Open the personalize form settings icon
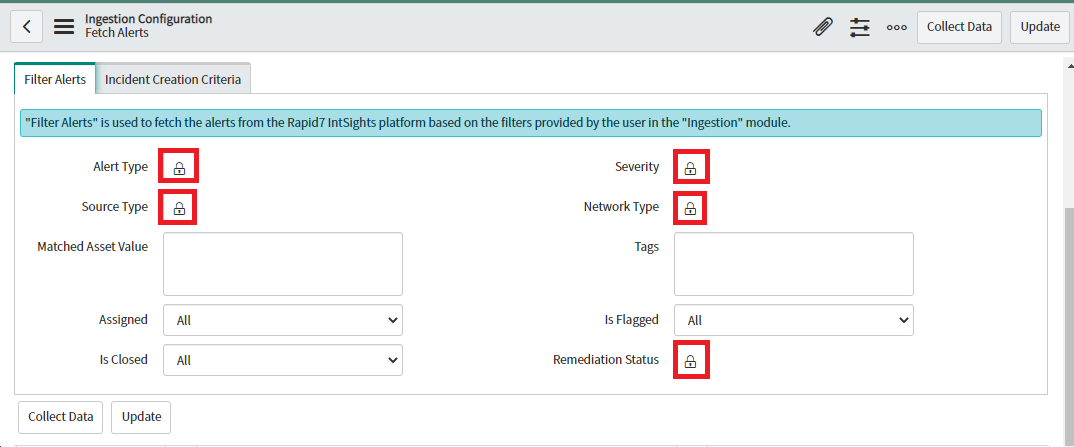This screenshot has height=447, width=1074. tap(859, 27)
